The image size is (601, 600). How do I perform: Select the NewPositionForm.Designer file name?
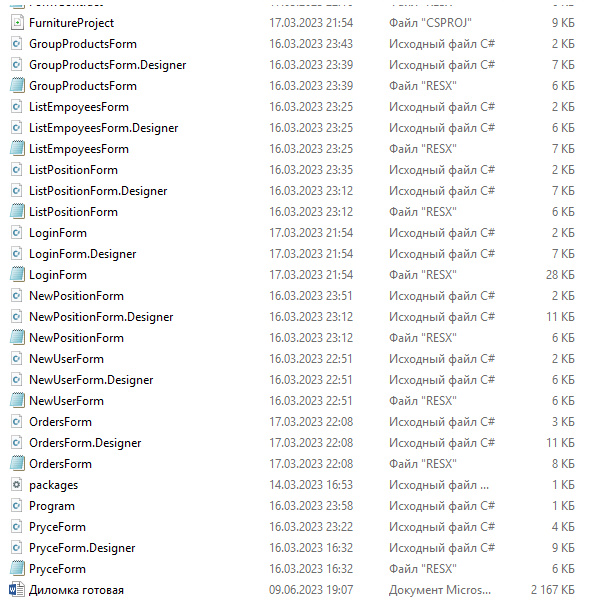click(x=101, y=317)
